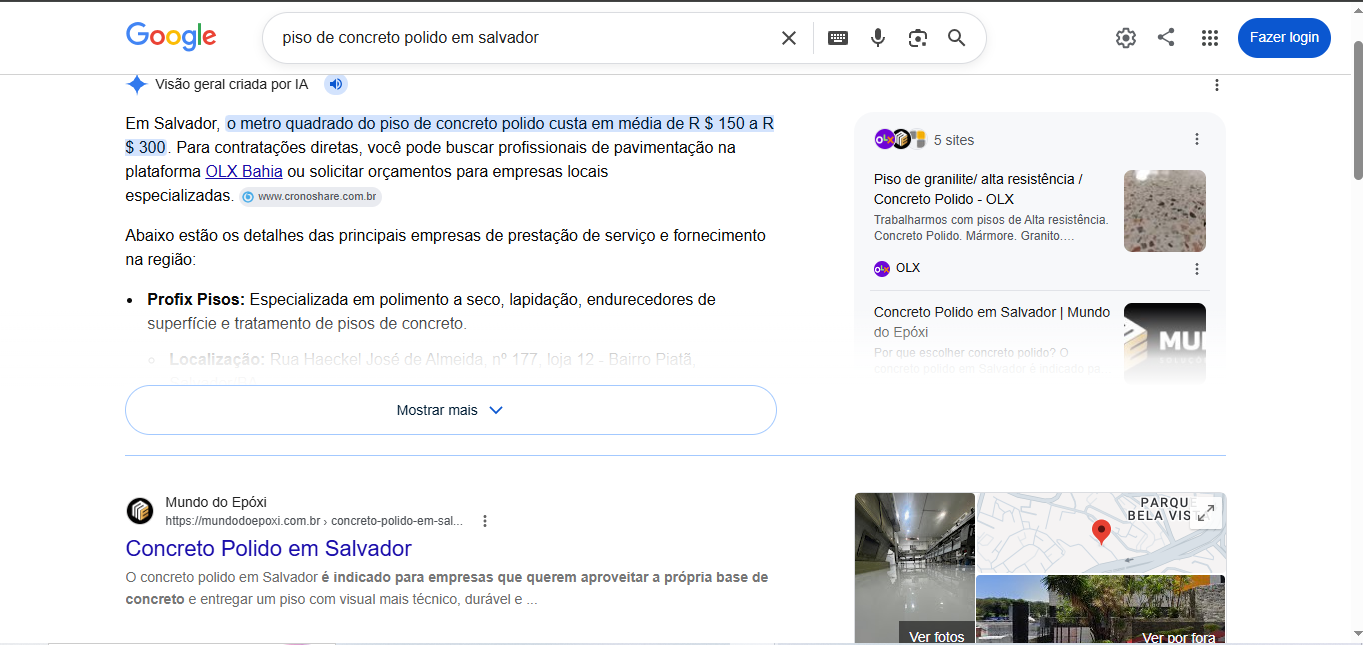Click 'Profix Pisos:' bold text
The image size is (1363, 645).
click(196, 299)
